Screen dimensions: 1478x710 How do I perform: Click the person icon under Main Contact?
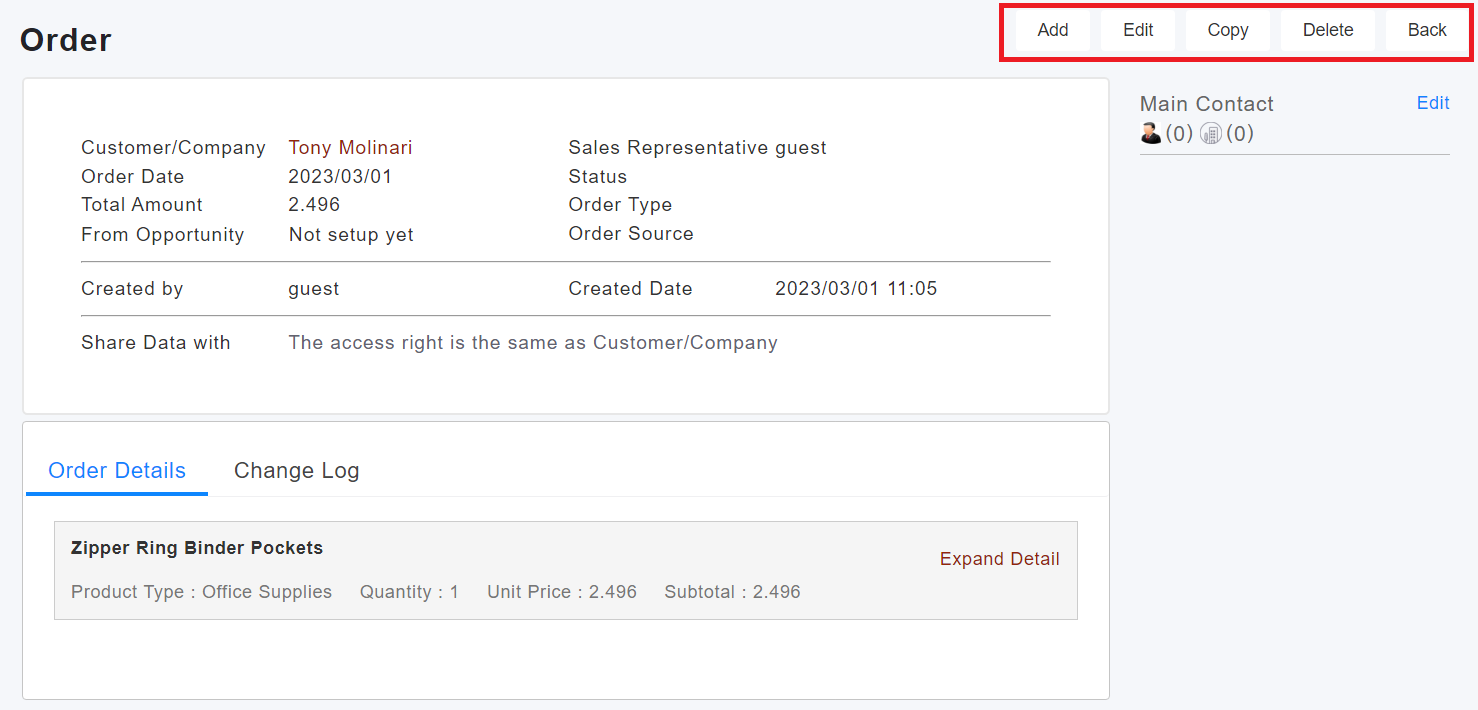[x=1151, y=133]
